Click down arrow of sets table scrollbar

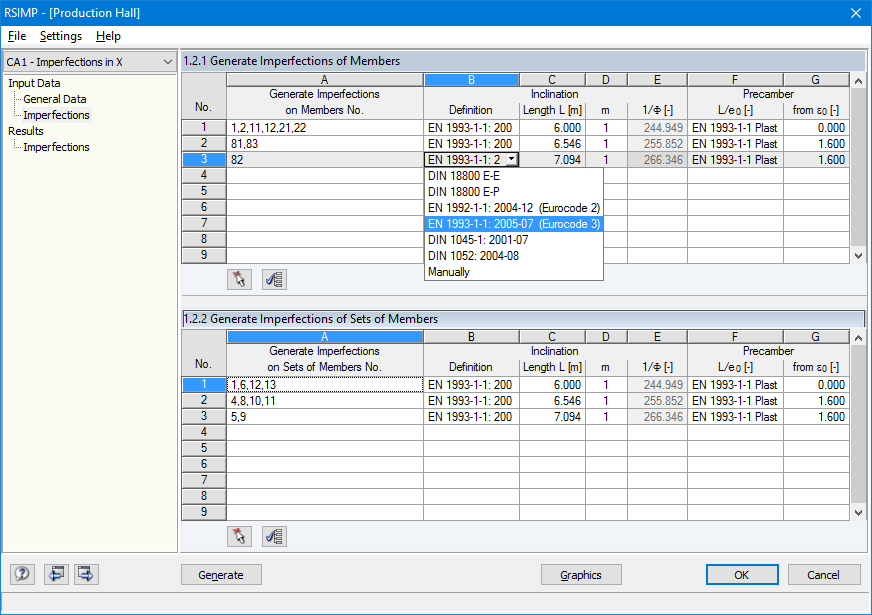click(x=858, y=513)
